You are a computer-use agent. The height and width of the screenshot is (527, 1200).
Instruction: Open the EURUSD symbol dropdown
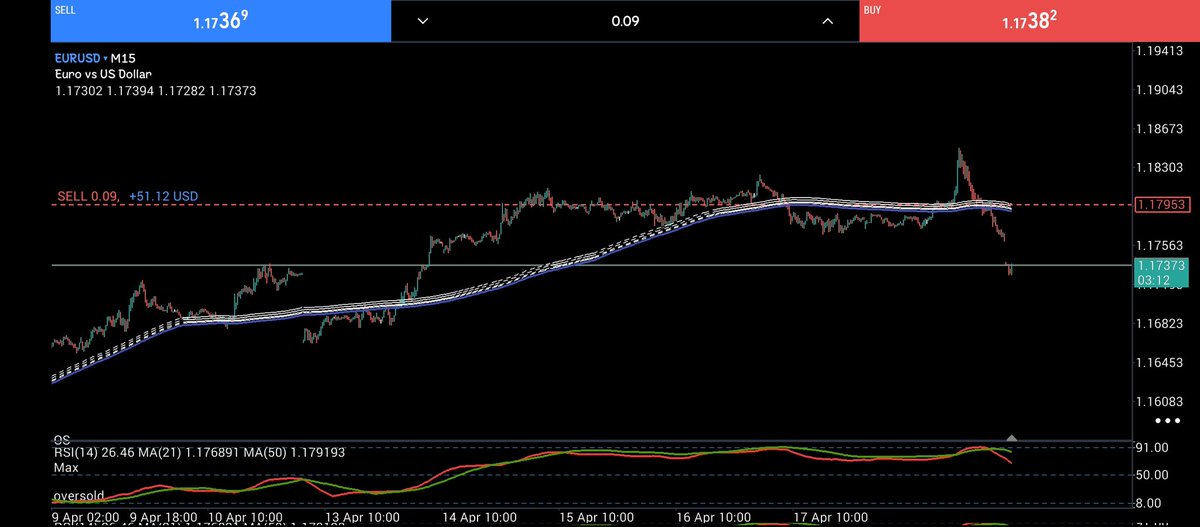click(81, 58)
